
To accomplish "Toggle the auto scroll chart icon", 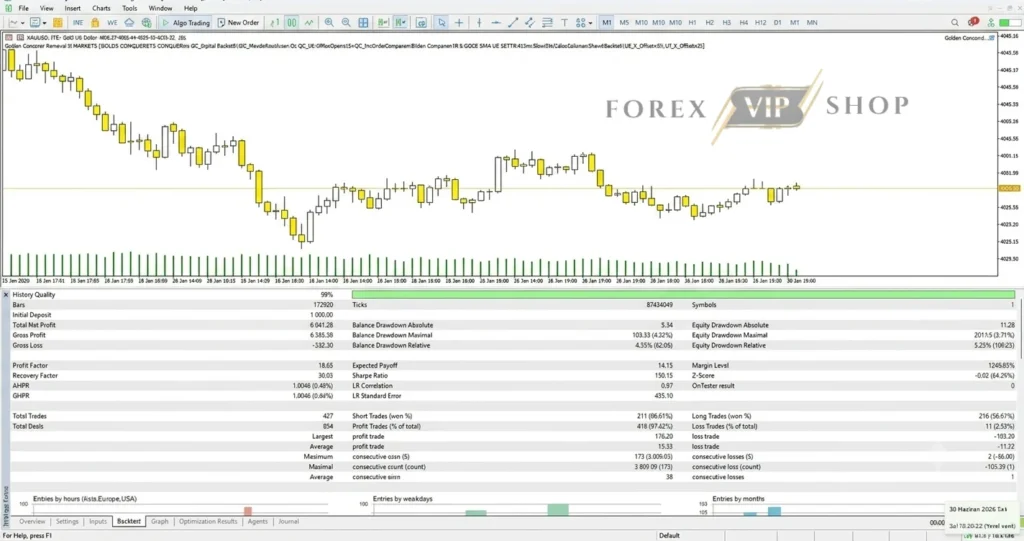I will [383, 23].
